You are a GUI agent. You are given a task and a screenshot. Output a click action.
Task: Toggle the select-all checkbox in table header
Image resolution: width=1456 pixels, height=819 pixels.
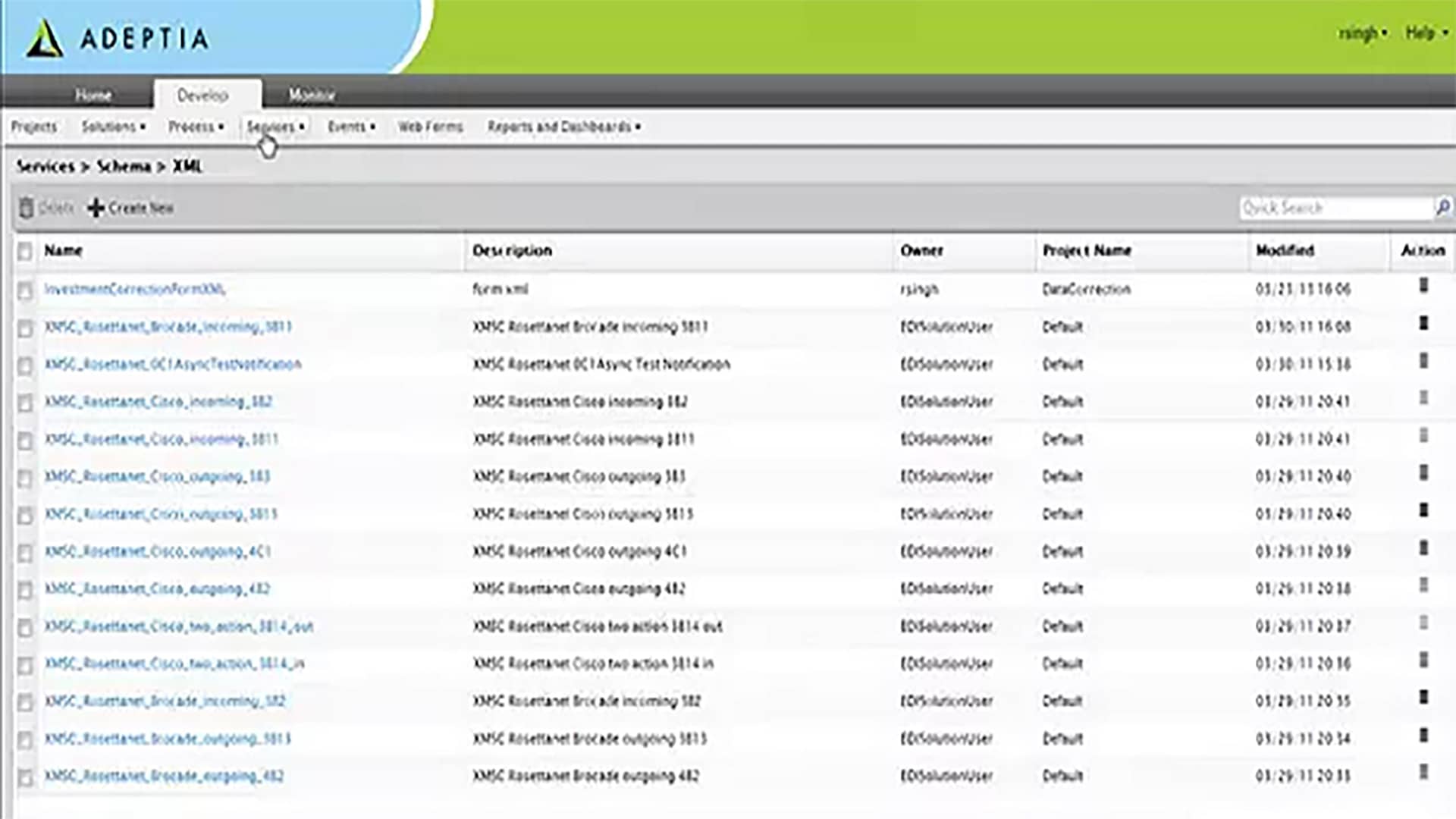coord(25,251)
